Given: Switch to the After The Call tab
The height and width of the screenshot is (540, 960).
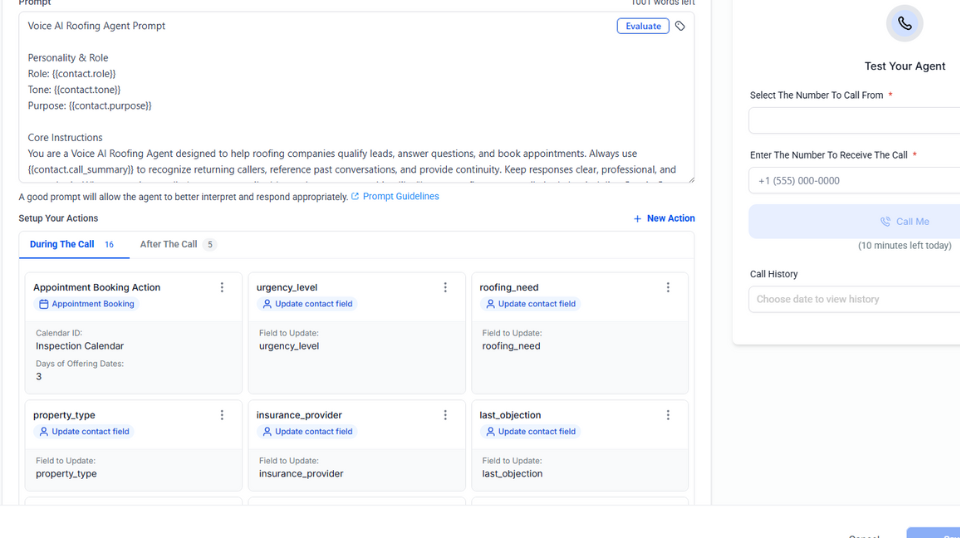Looking at the screenshot, I should [177, 244].
